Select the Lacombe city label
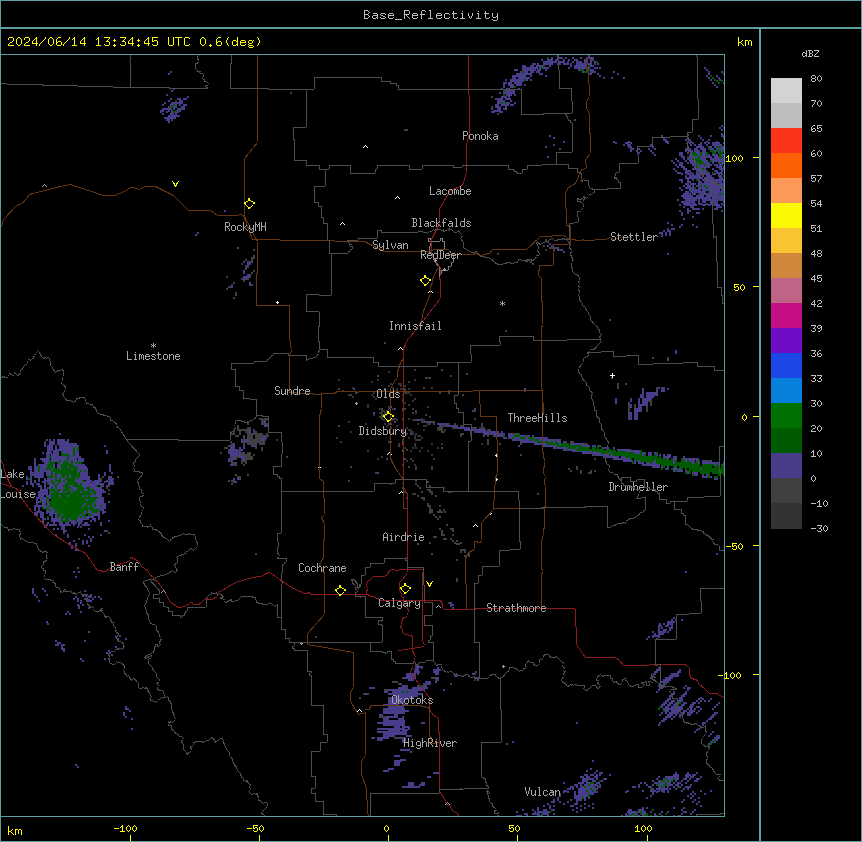The height and width of the screenshot is (842, 862). (450, 191)
